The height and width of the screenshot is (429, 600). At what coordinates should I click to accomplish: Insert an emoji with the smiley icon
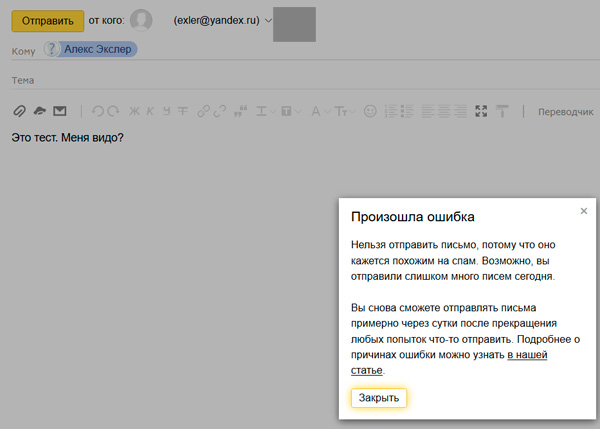pos(370,111)
